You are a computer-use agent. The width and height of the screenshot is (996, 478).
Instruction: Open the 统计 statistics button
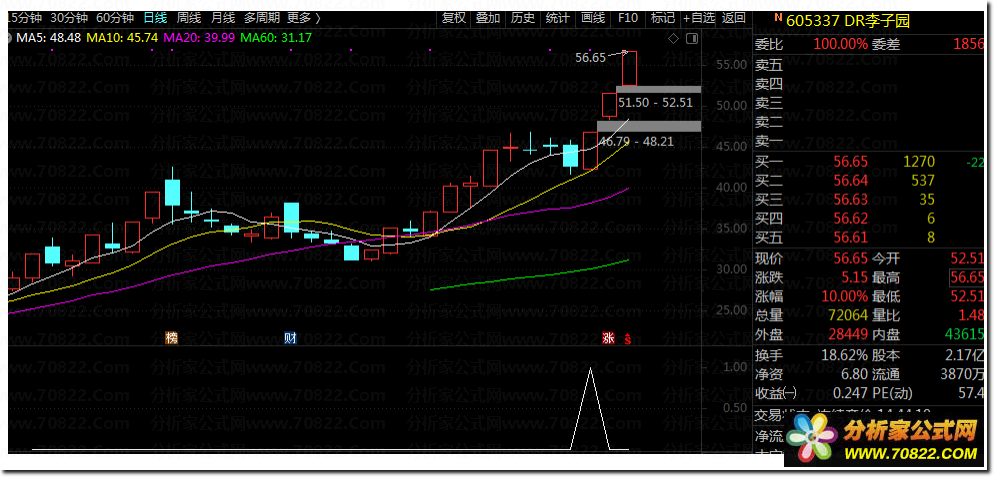point(558,18)
